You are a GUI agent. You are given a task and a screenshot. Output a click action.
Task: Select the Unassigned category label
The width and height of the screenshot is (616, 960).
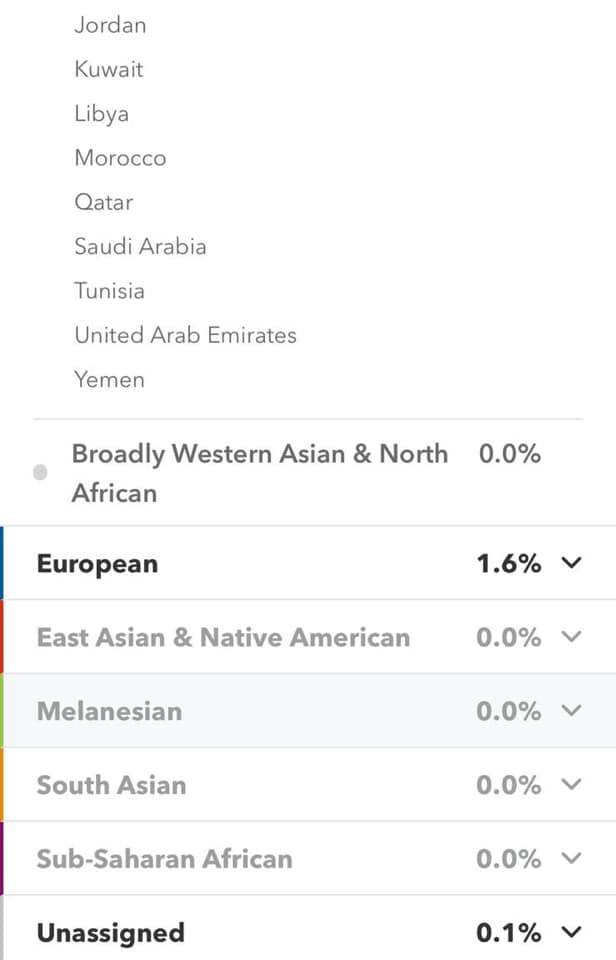(110, 934)
